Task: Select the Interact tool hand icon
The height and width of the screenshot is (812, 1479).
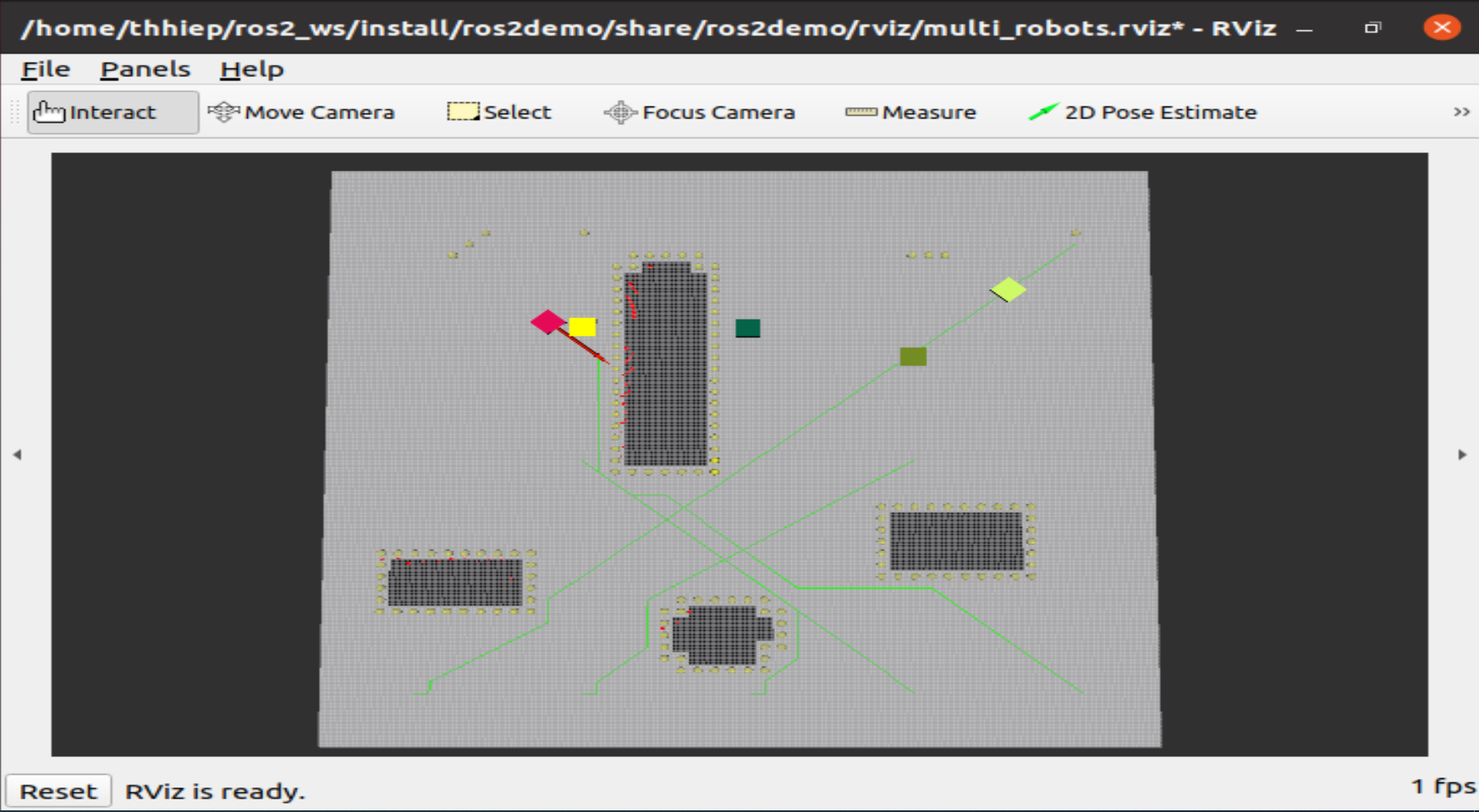Action: 49,112
